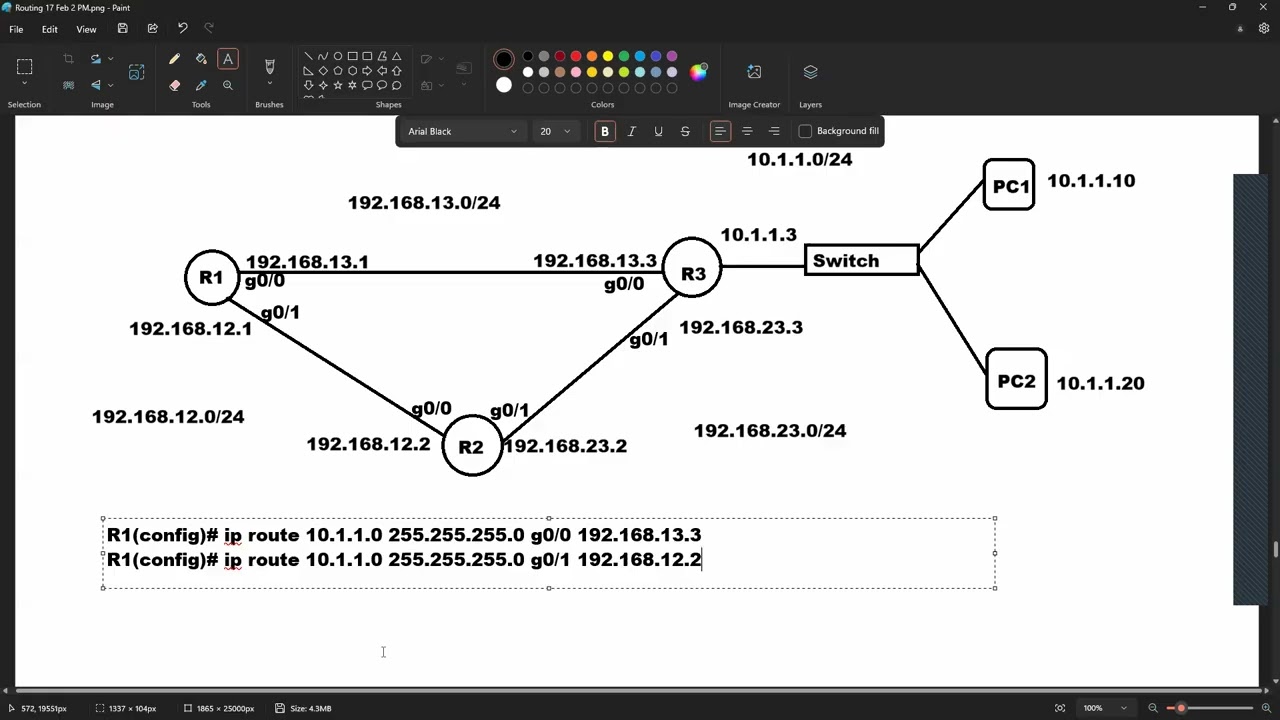The image size is (1280, 720).
Task: Set text alignment to right
Action: pos(774,131)
